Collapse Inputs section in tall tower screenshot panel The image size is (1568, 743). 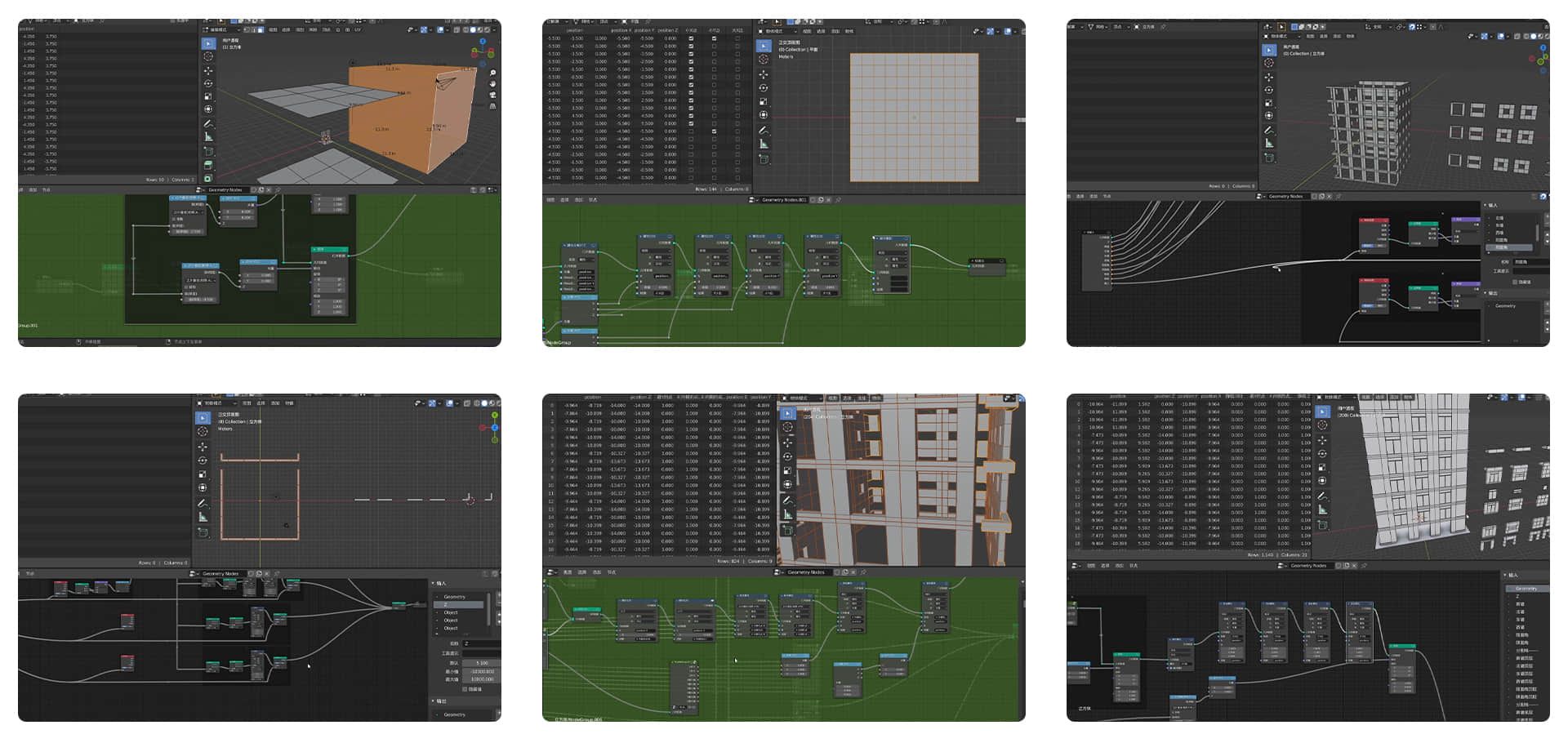[1505, 575]
